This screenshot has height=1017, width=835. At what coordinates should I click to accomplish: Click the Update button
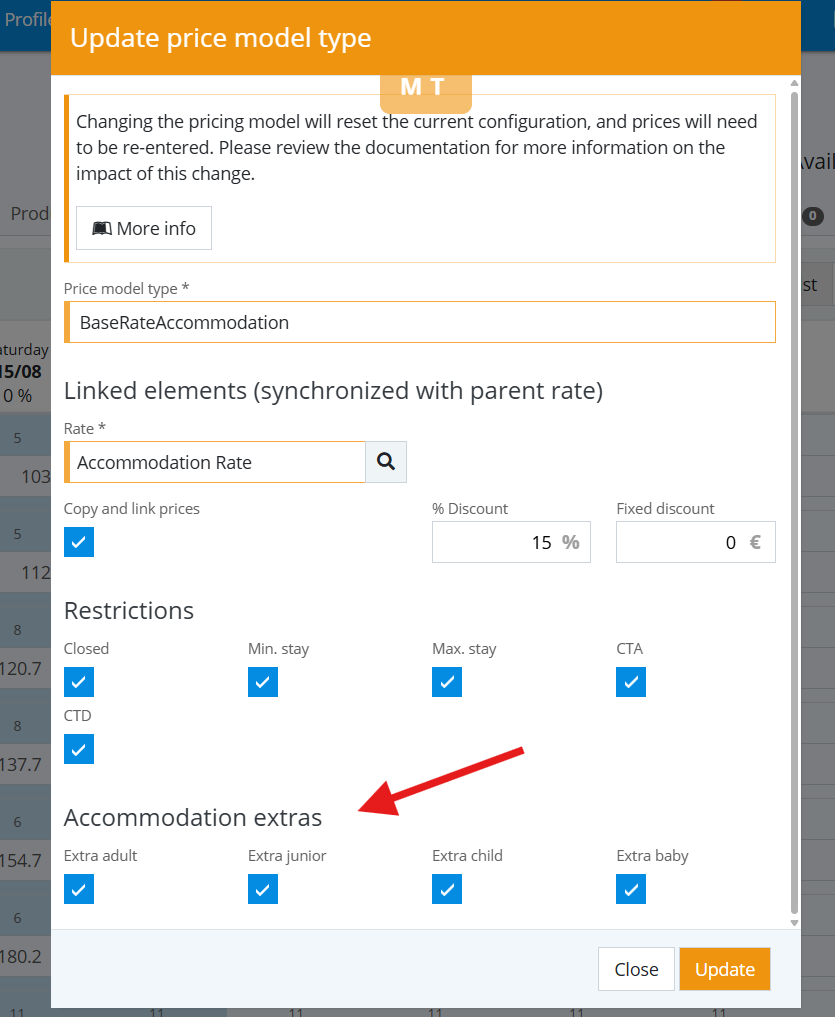[725, 969]
